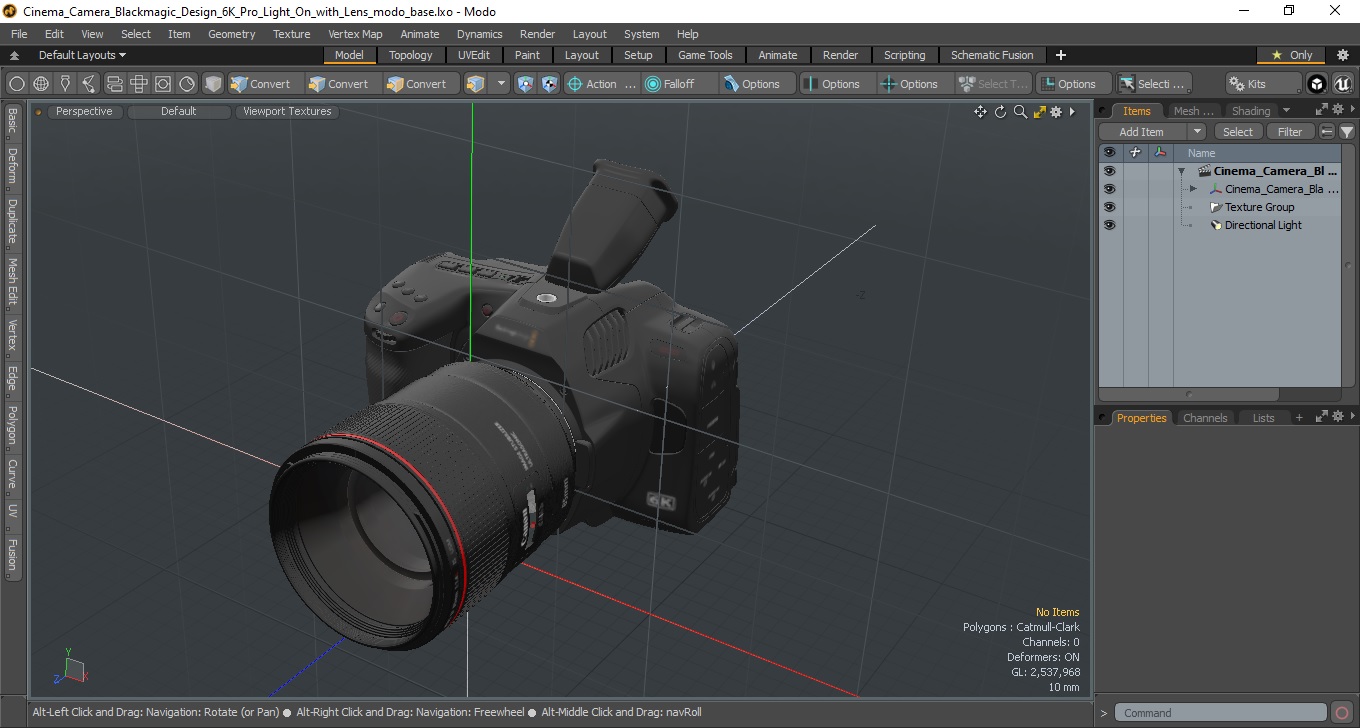Viewport: 1360px width, 728px height.
Task: Click the Action Center crosshair button
Action: 601,84
